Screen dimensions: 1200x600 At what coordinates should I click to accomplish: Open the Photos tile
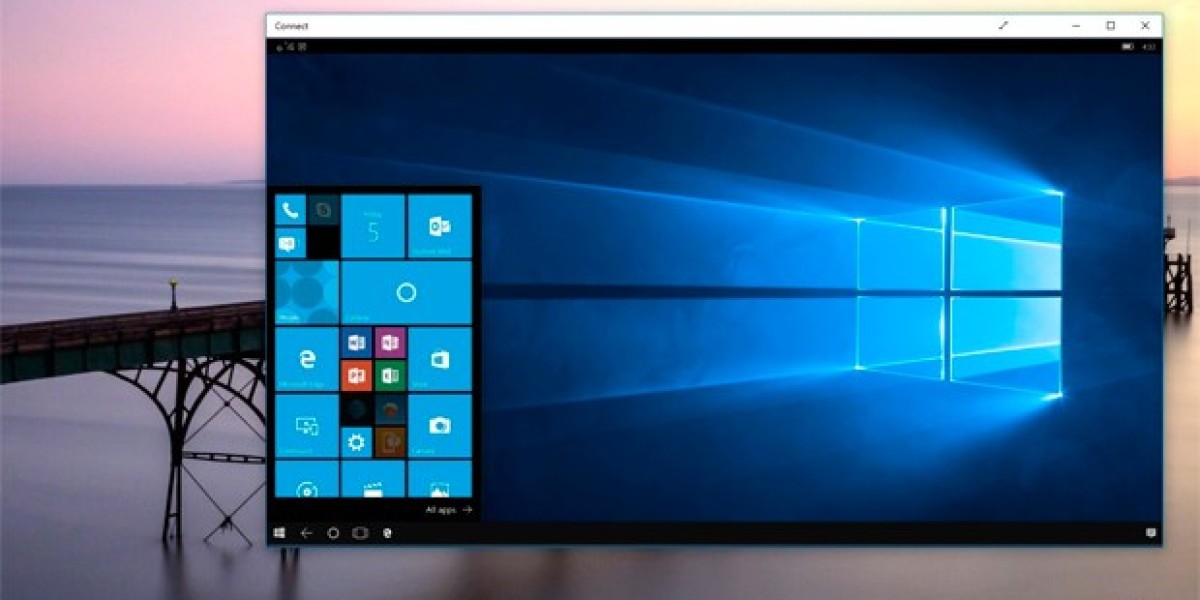click(x=440, y=479)
